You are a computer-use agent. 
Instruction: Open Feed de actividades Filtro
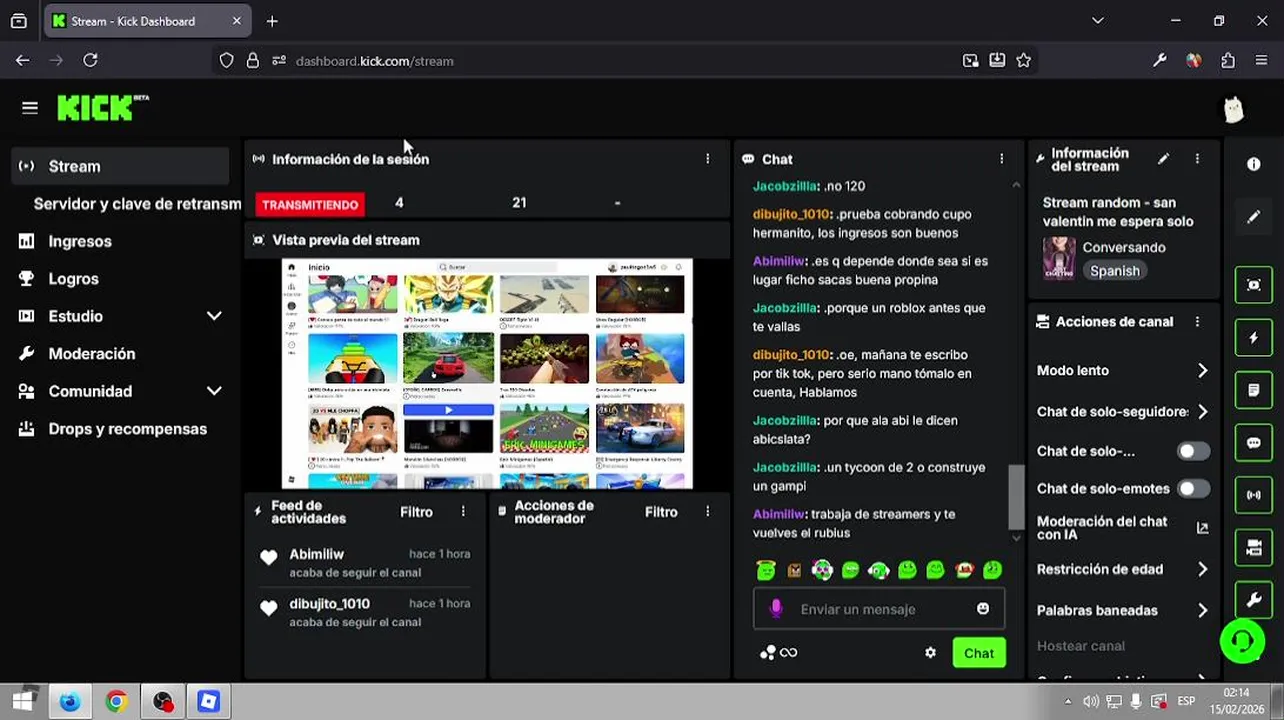tap(417, 512)
